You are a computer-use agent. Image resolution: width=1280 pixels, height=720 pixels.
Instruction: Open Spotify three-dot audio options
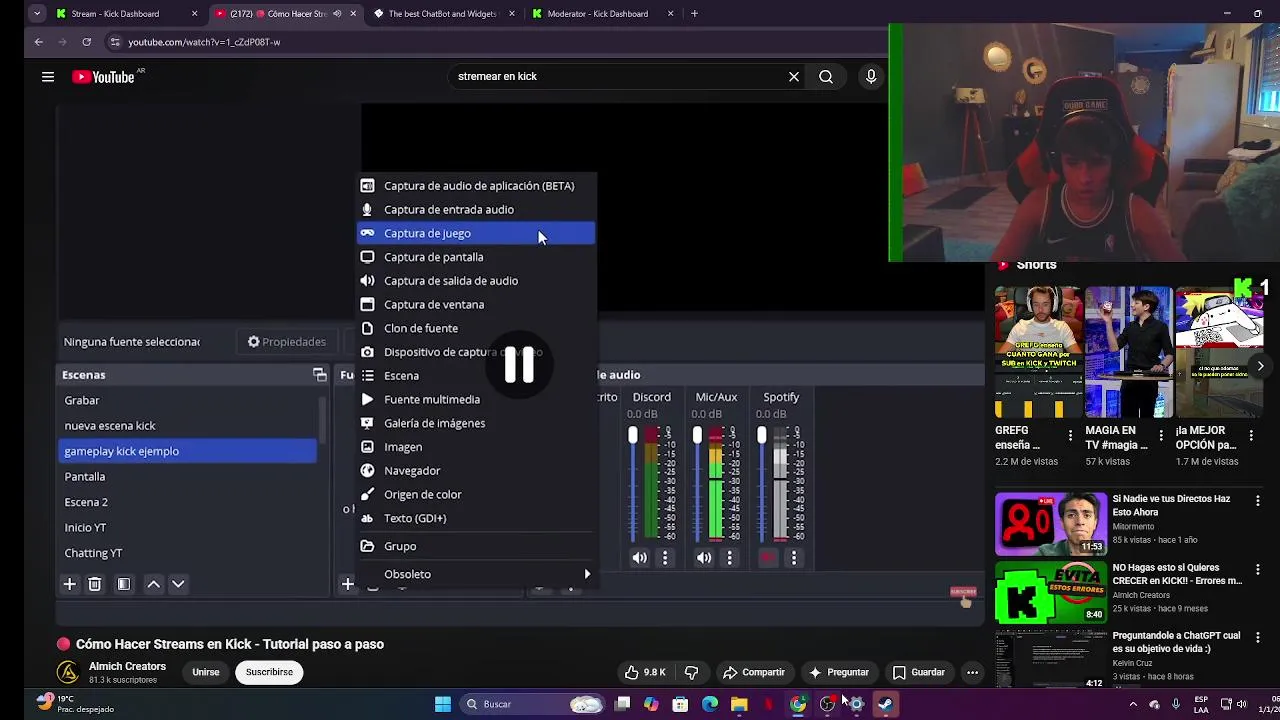(x=794, y=558)
